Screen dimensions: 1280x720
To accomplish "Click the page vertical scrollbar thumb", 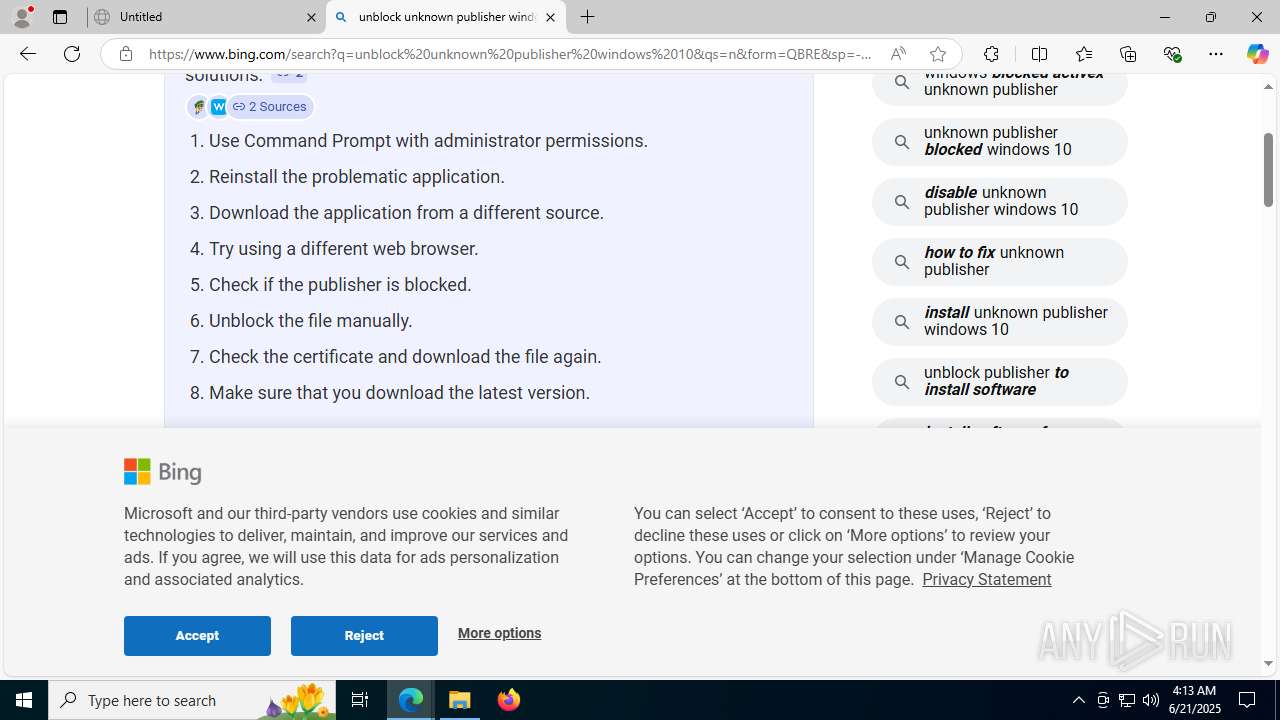I will pyautogui.click(x=1268, y=168).
